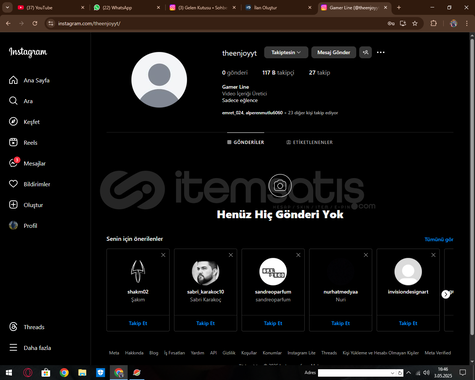Image resolution: width=475 pixels, height=380 pixels.
Task: Open Chrome three-dot menu
Action: (466, 23)
